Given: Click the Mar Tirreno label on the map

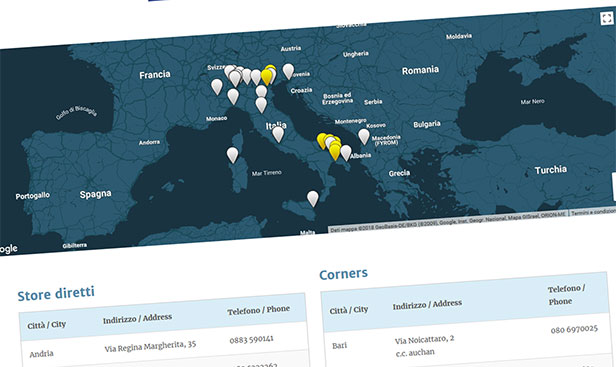Looking at the screenshot, I should click(x=266, y=173).
